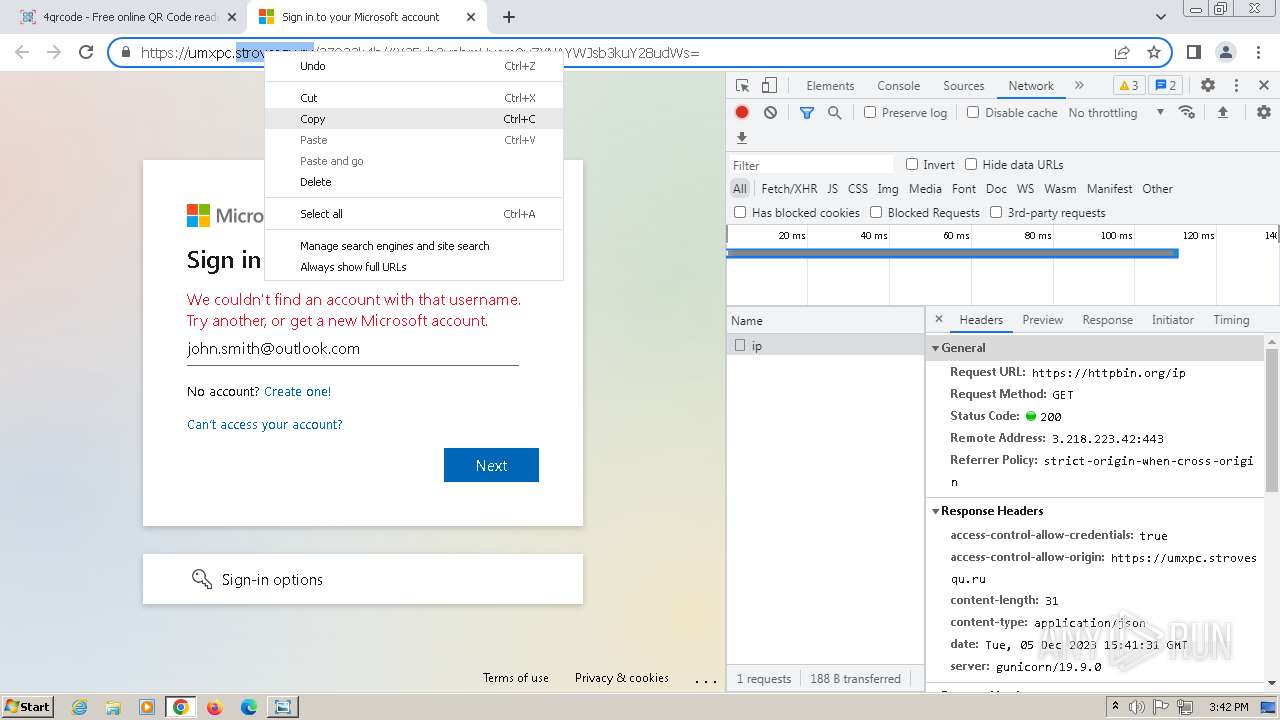Viewport: 1280px width, 720px height.
Task: Open DevTools main settings gear
Action: click(x=1208, y=86)
